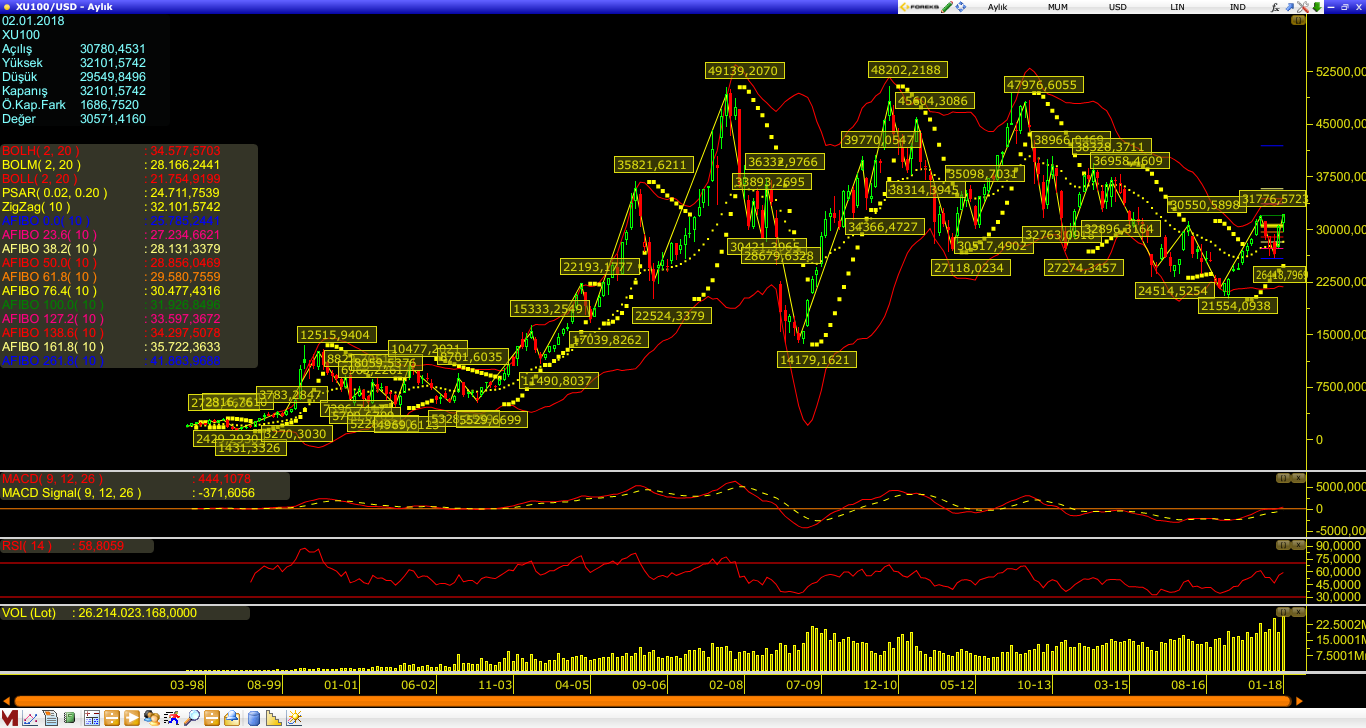Open the bell alarm icon in bottom toolbar
This screenshot has width=1366, height=728.
(x=231, y=718)
